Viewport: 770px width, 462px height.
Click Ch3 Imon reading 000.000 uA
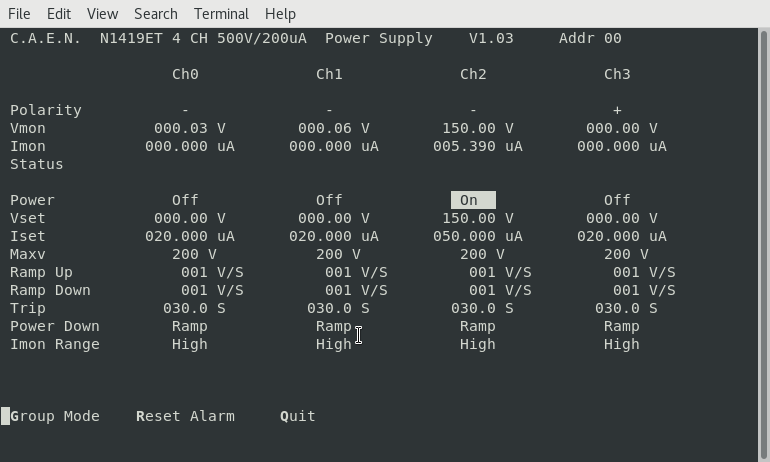622,146
